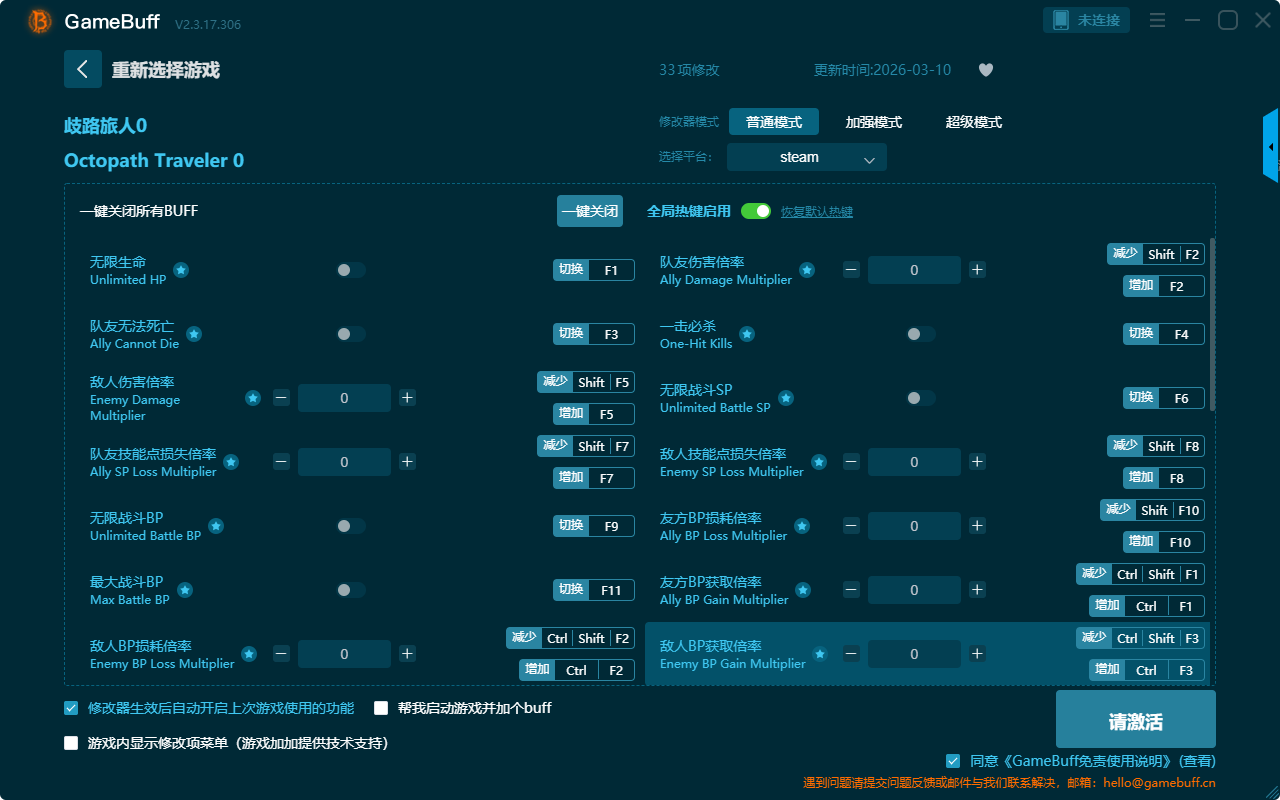Click the heart favorite icon

(985, 70)
